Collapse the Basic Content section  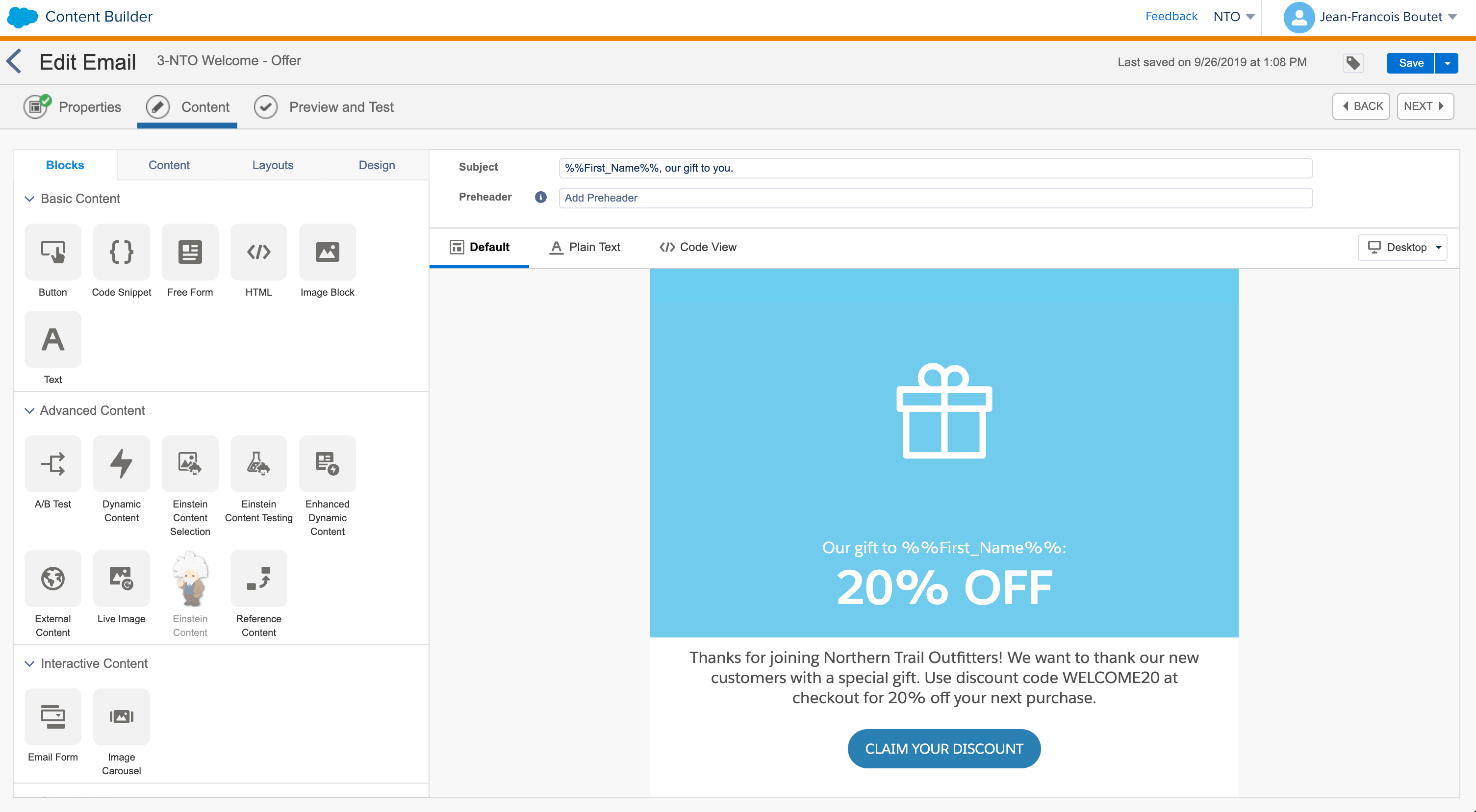click(30, 199)
